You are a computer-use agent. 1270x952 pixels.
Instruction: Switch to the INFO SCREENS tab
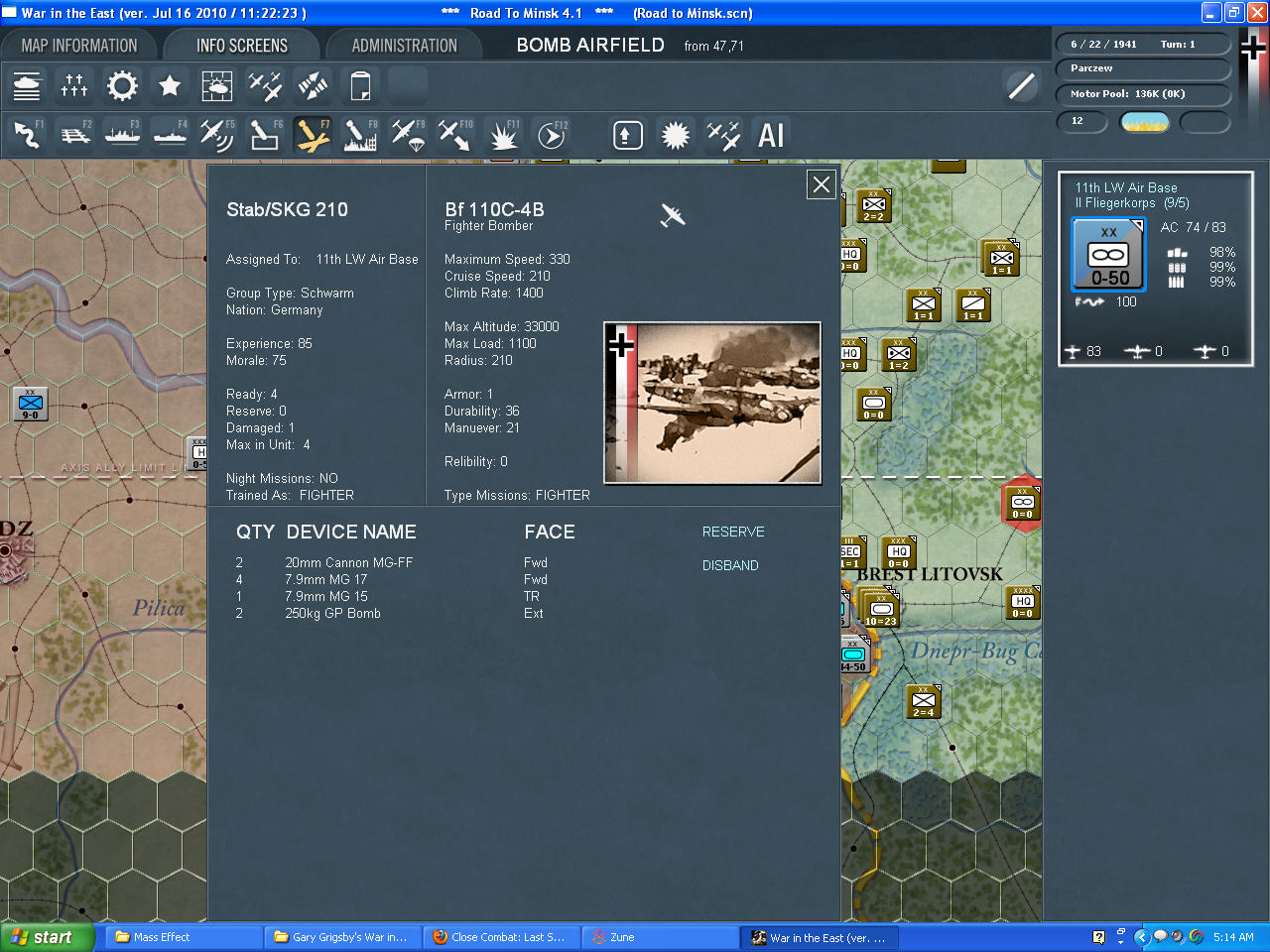tap(242, 46)
